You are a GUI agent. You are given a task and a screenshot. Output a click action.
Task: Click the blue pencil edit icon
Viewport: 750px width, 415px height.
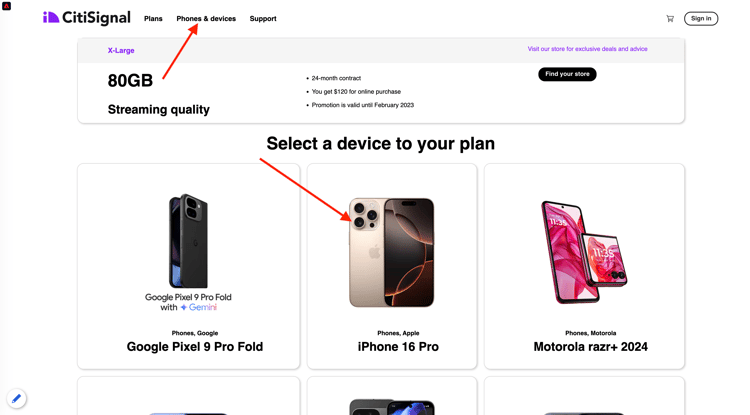[16, 398]
